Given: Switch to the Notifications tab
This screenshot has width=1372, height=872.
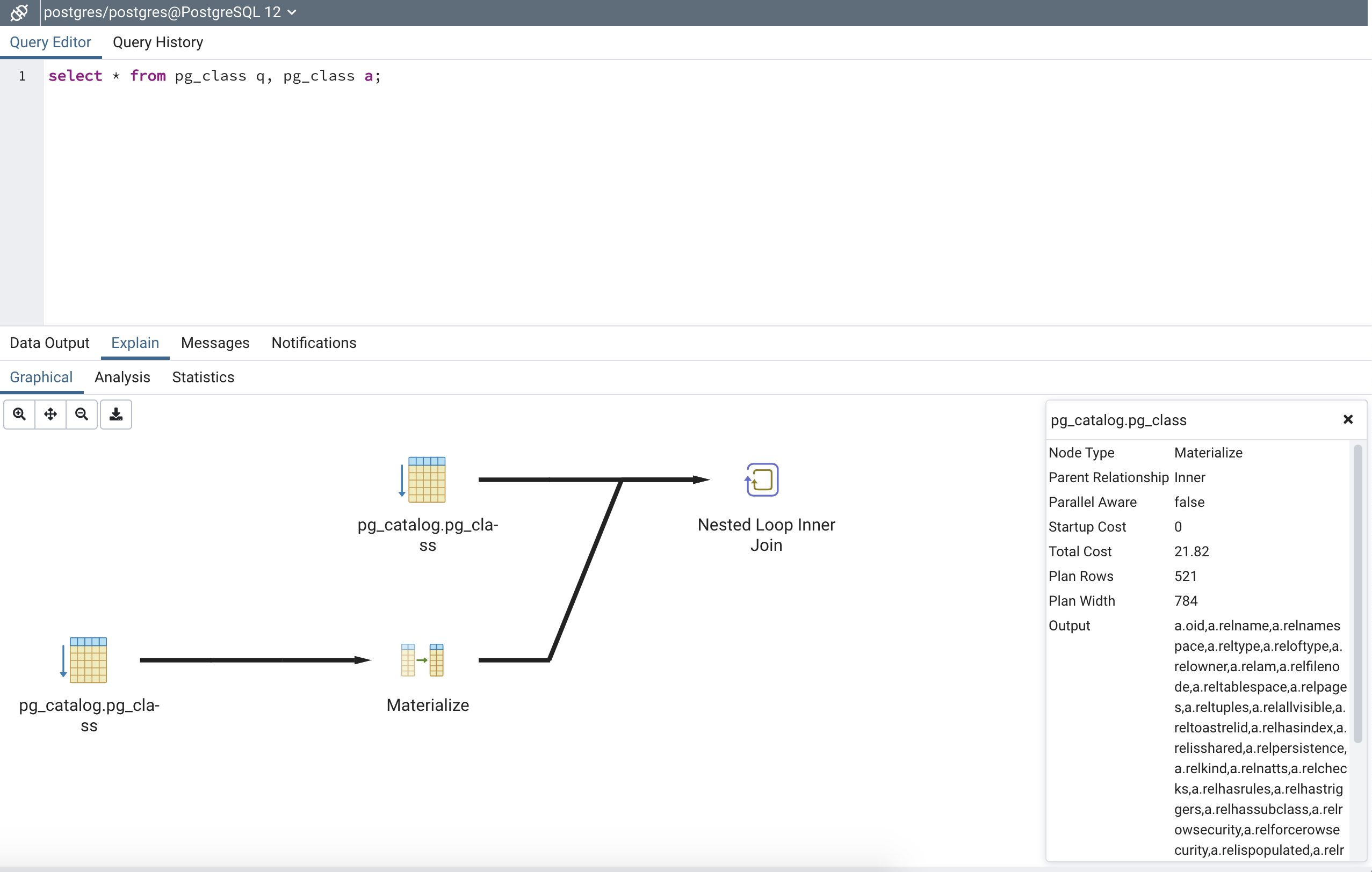Looking at the screenshot, I should coord(313,343).
